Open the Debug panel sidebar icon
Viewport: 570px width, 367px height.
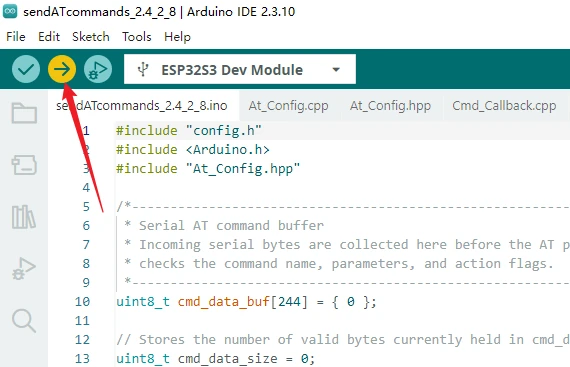tap(24, 269)
